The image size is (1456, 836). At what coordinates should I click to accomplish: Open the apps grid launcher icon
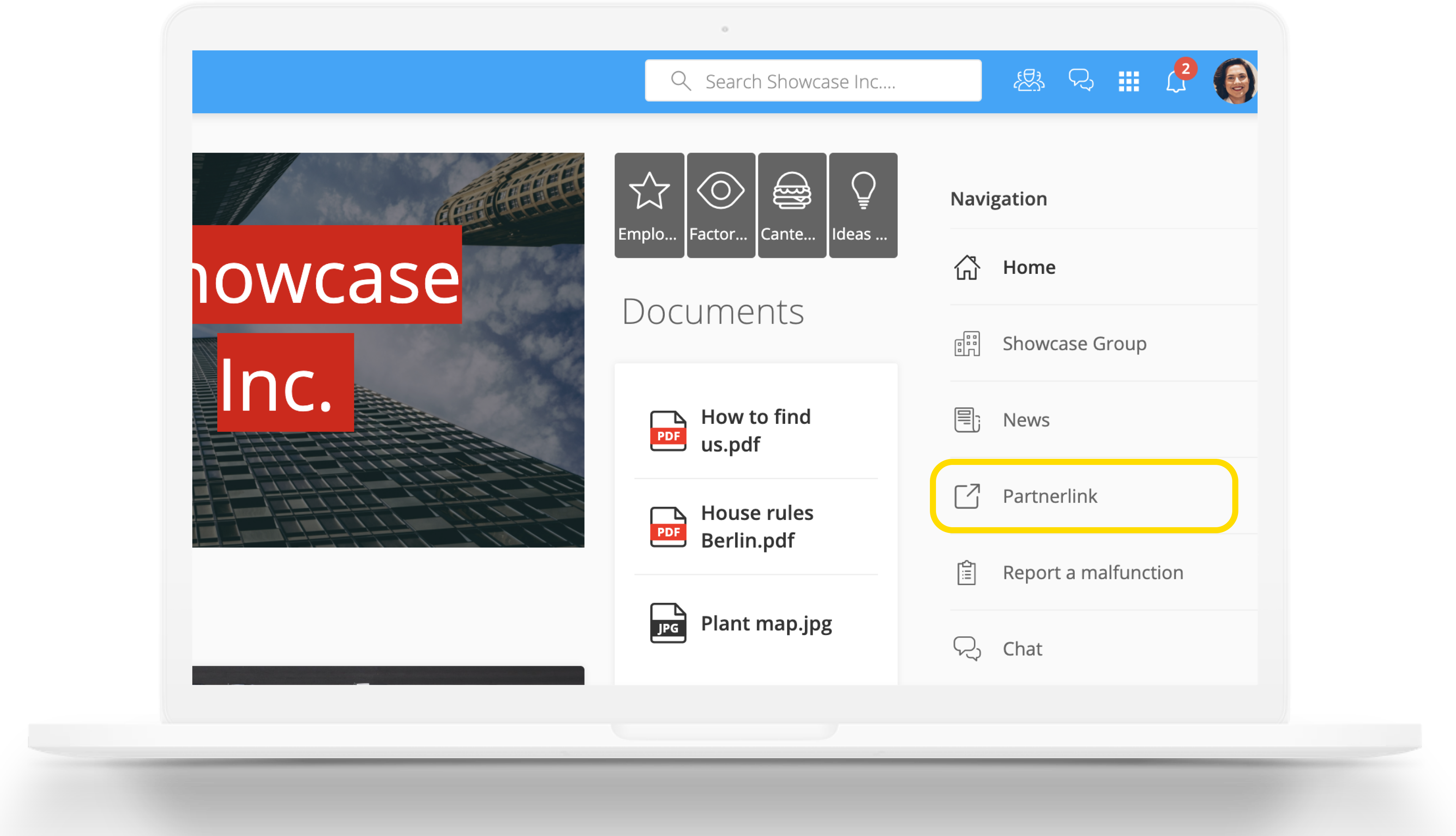pyautogui.click(x=1129, y=82)
